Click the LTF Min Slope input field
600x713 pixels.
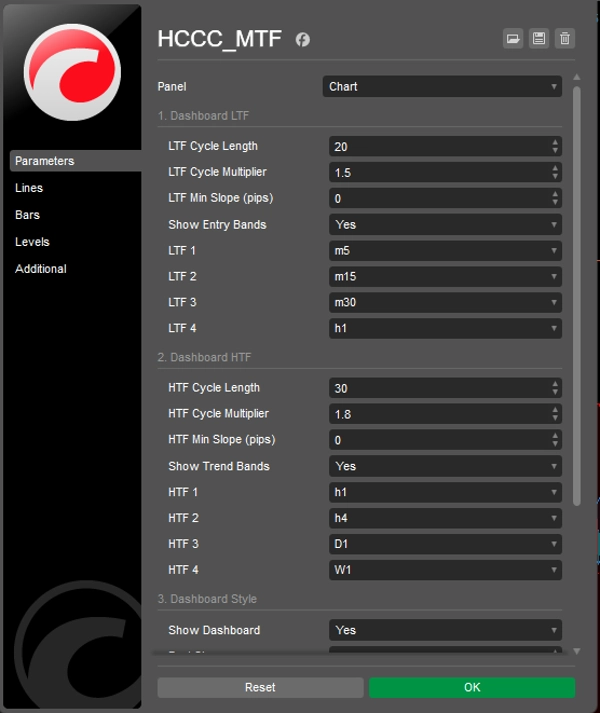tap(438, 199)
